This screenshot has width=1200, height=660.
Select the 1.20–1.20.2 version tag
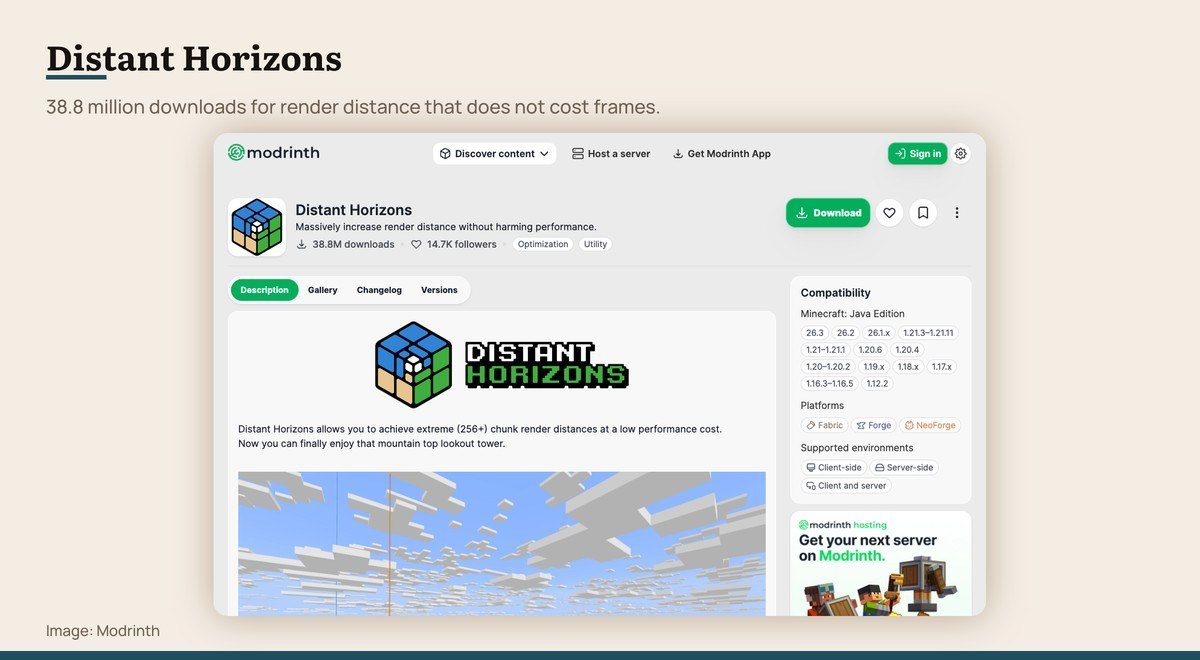click(828, 367)
